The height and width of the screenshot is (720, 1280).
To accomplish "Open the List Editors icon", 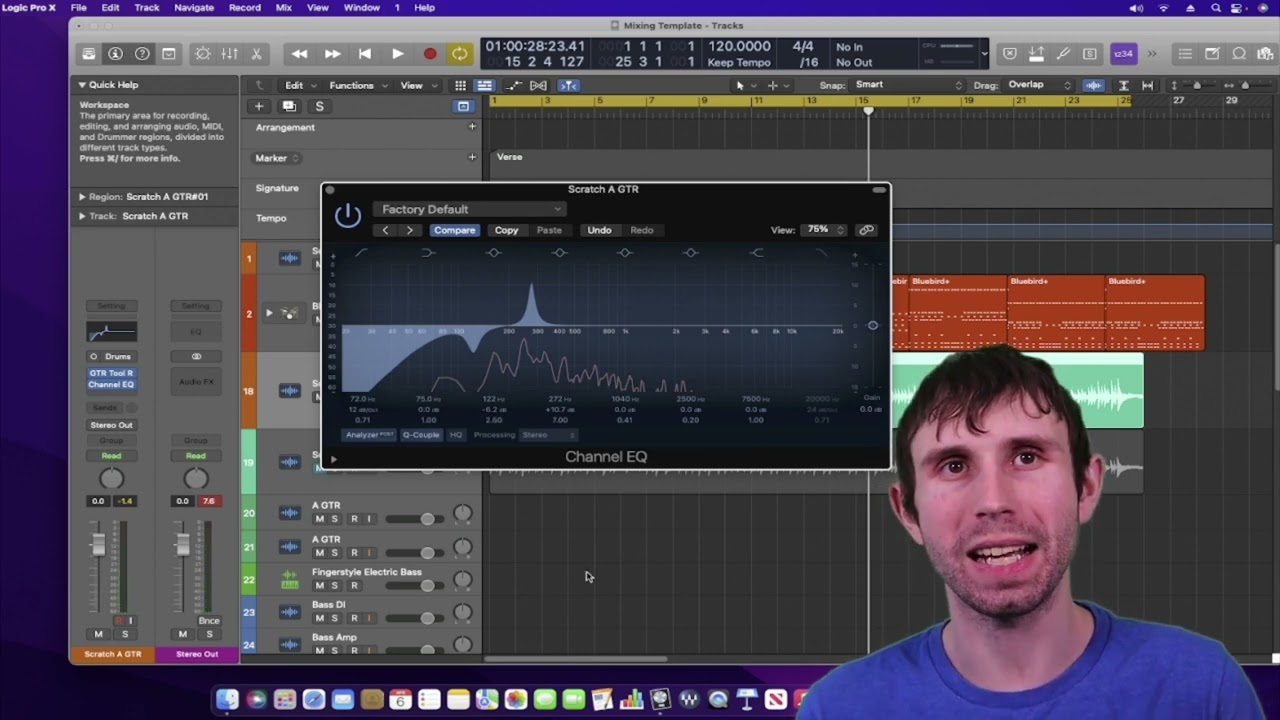I will click(1185, 54).
